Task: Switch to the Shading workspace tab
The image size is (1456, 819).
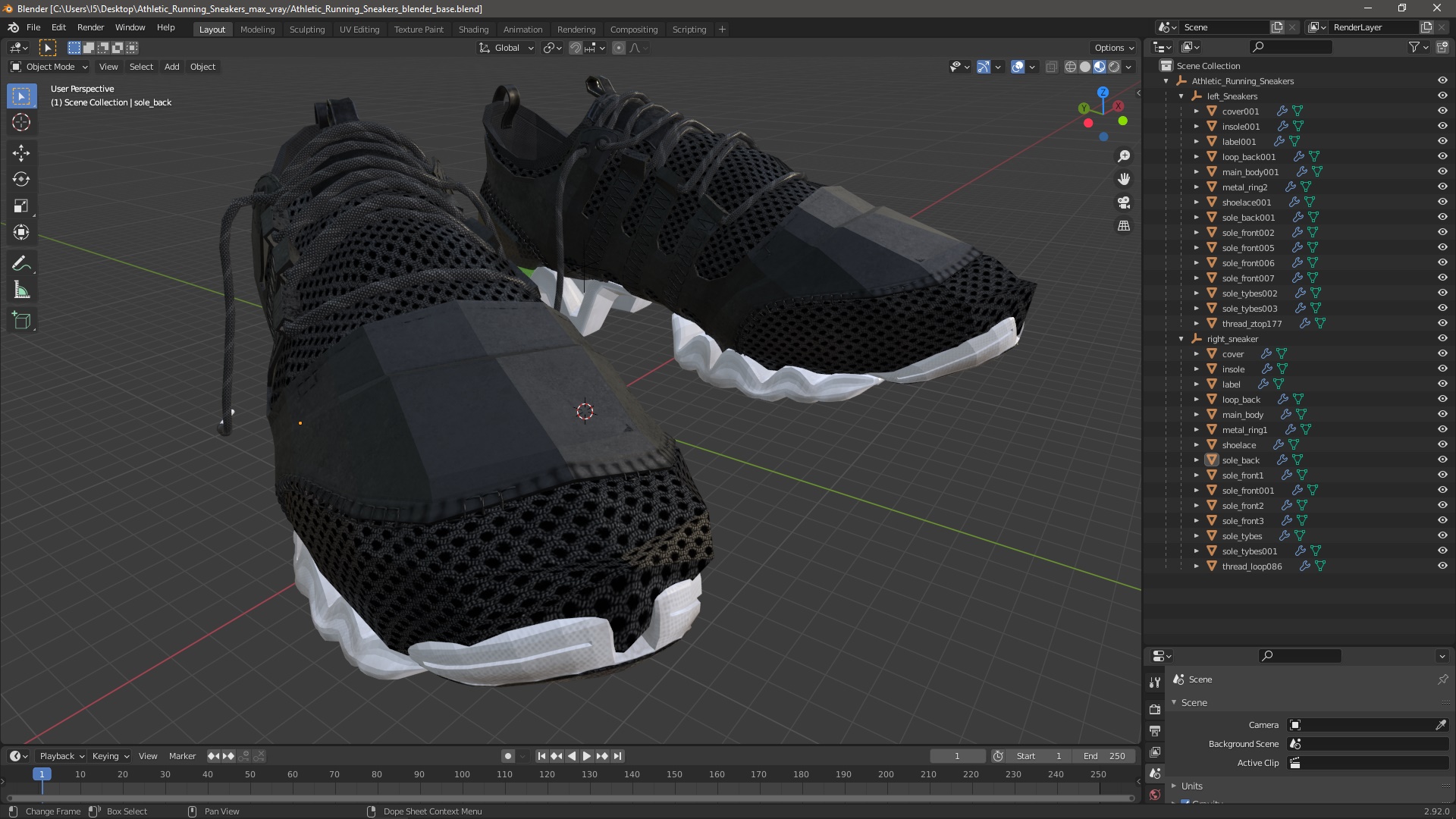Action: pos(473,29)
